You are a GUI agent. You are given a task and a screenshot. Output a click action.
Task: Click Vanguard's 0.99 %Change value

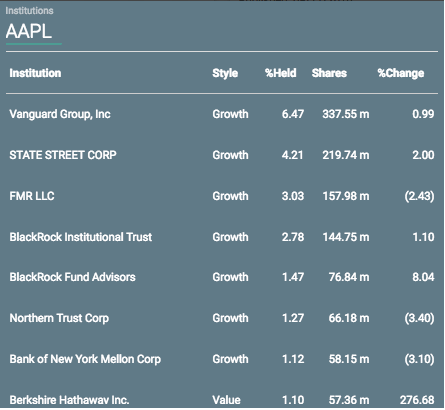click(423, 114)
